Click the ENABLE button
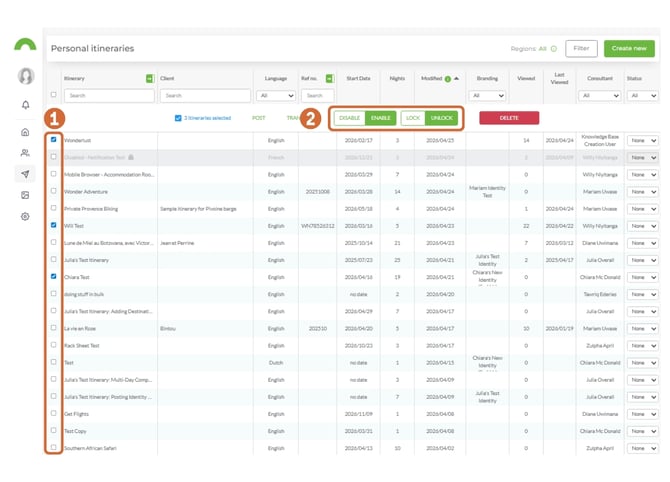Image resolution: width=670 pixels, height=482 pixels. 380,118
